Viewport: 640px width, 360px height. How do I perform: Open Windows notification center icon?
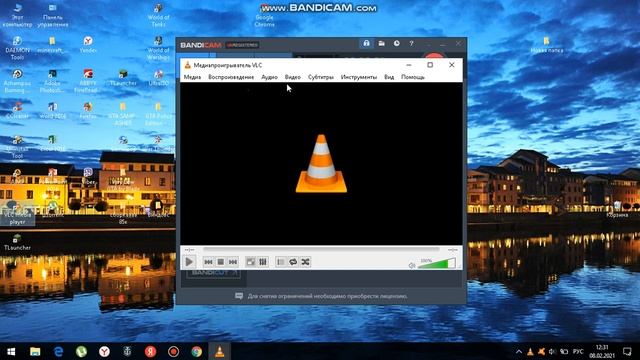[627, 351]
